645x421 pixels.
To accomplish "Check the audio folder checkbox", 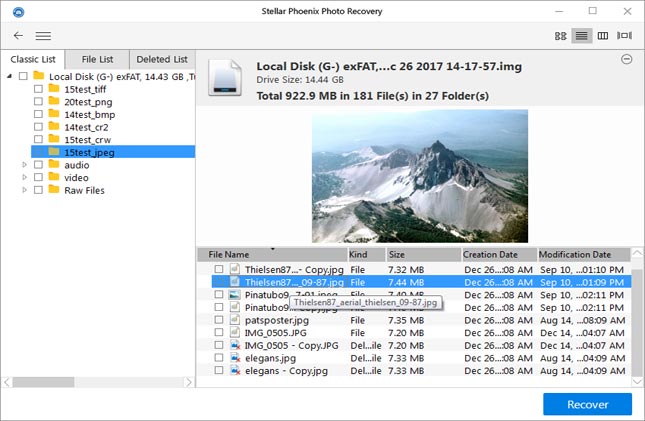I will pos(38,165).
